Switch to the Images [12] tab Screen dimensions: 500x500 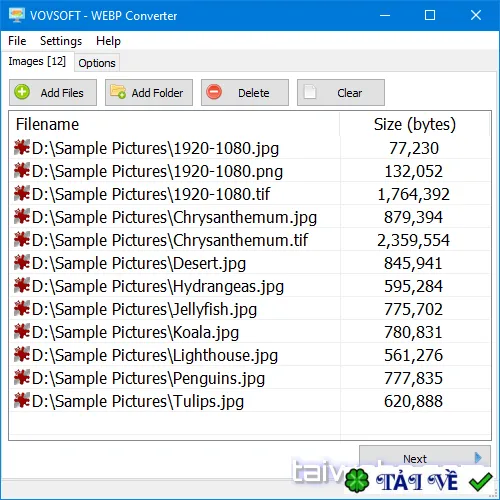tap(37, 61)
